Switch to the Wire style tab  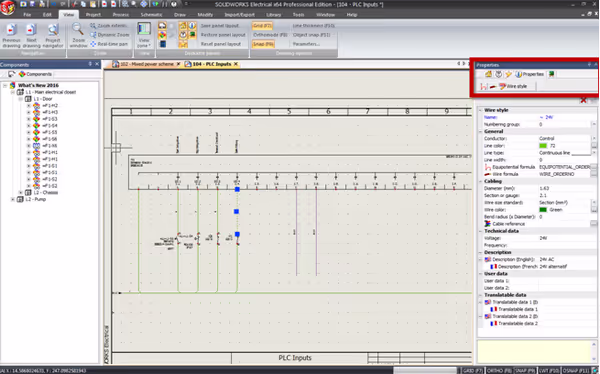click(513, 87)
